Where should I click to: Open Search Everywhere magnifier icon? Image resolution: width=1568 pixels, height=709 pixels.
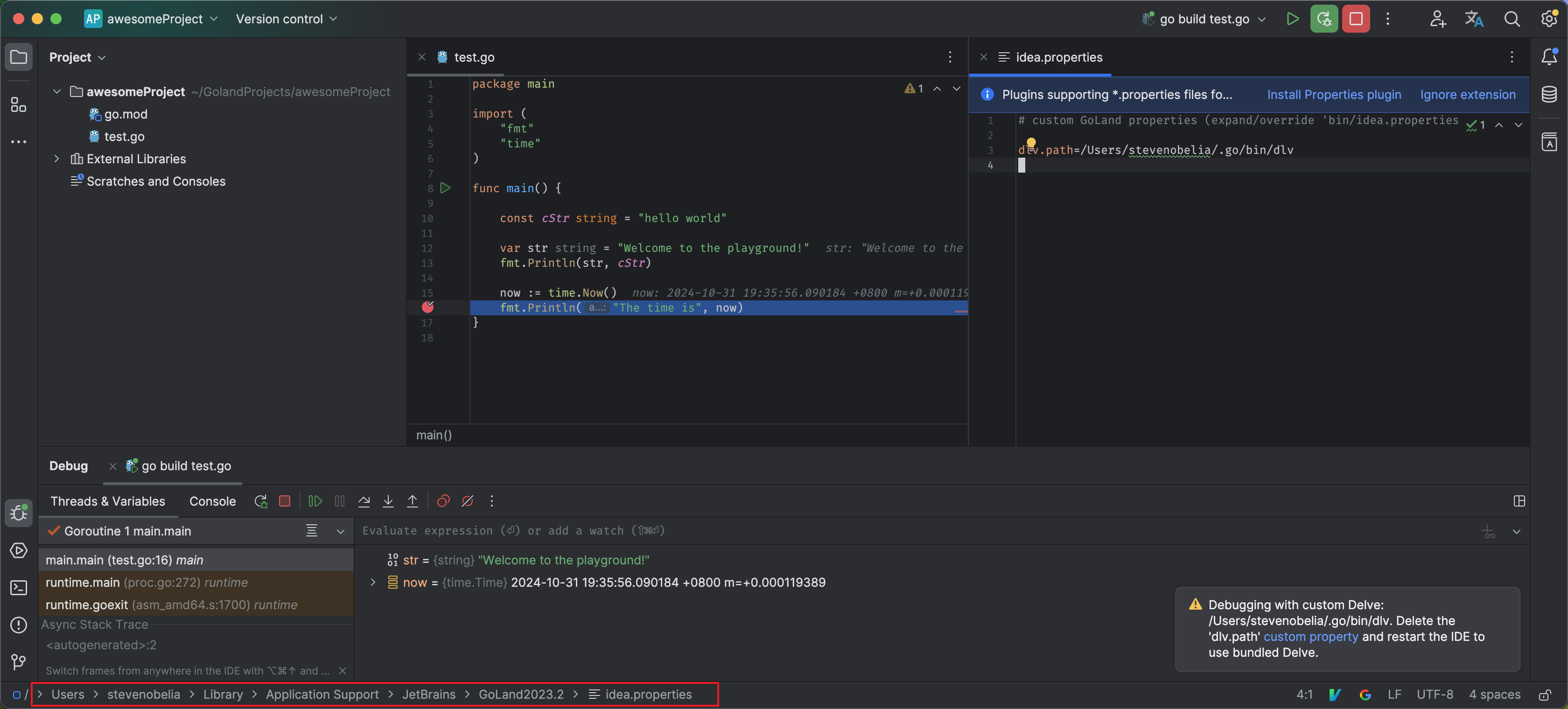tap(1512, 19)
